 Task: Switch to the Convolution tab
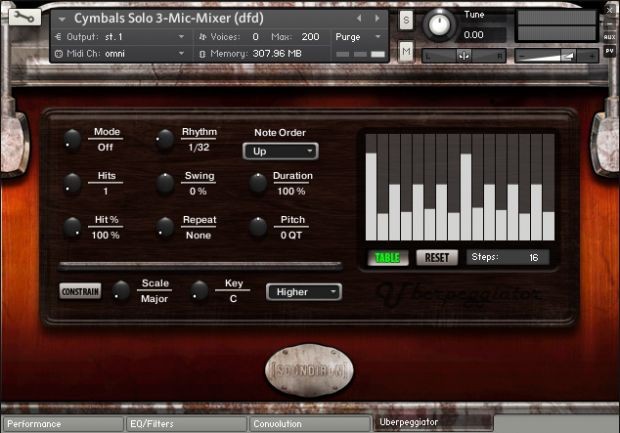point(310,424)
